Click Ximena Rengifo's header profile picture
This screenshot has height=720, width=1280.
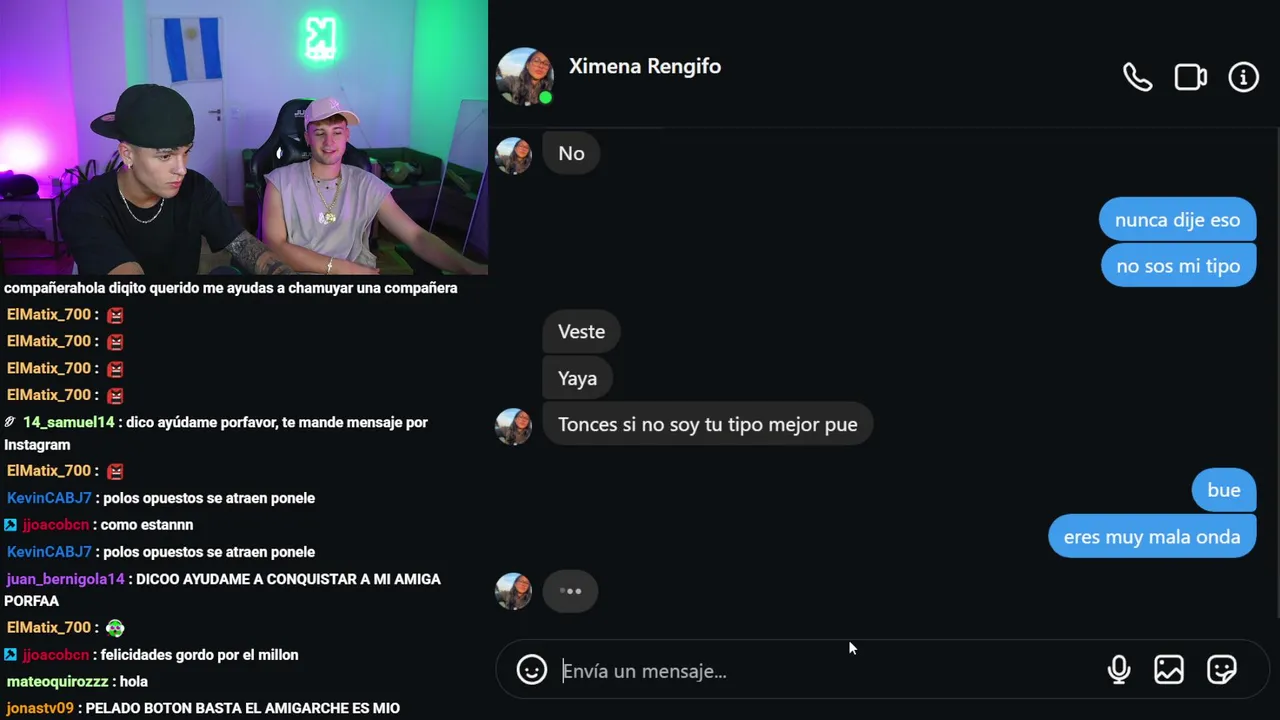click(524, 76)
